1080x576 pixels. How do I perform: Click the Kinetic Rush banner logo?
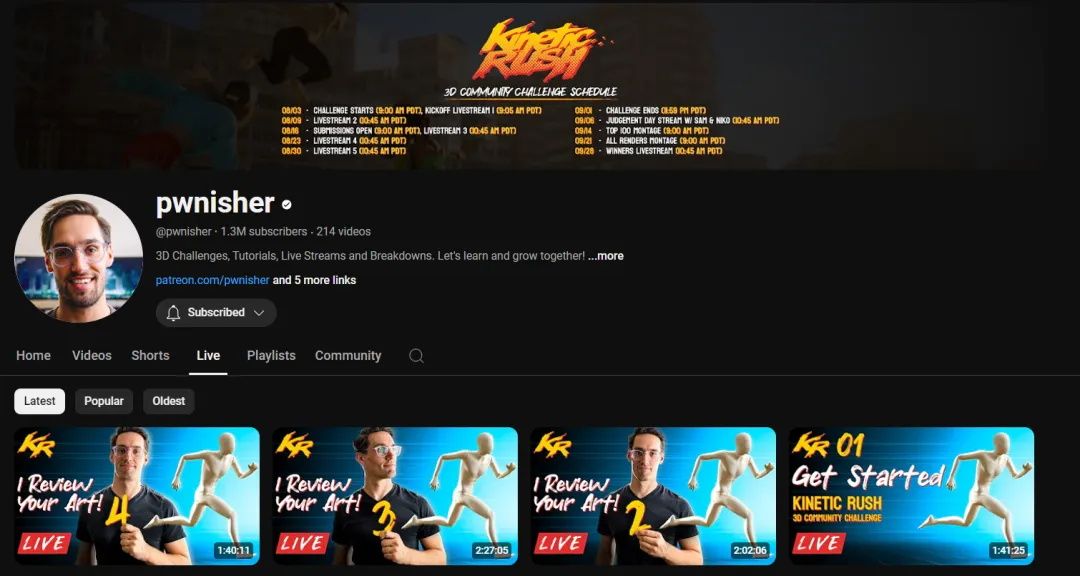pos(539,49)
